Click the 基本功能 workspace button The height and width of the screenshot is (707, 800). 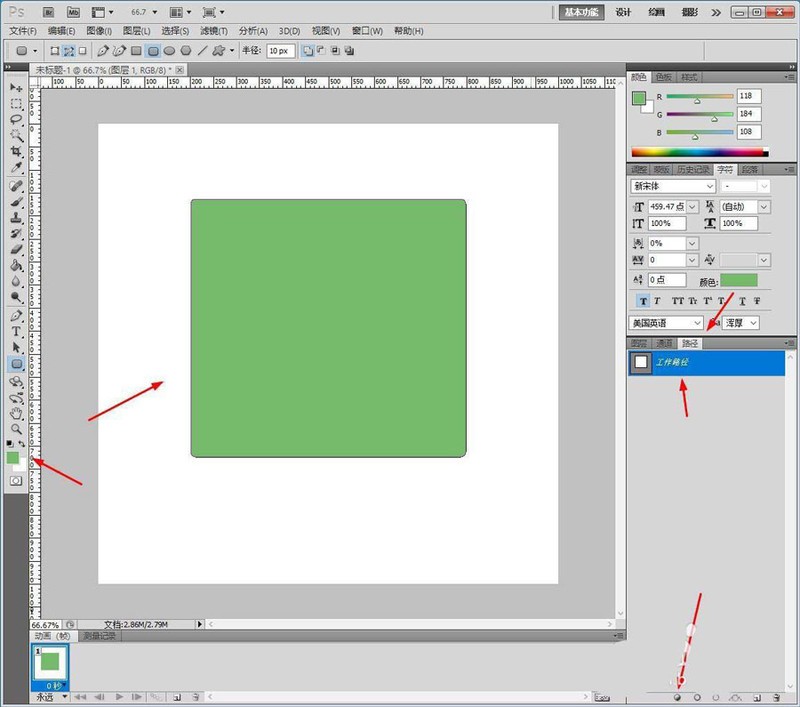pos(581,12)
